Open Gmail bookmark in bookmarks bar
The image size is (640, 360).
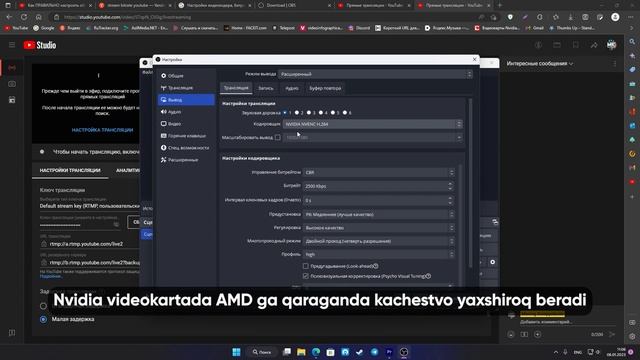[x=536, y=28]
